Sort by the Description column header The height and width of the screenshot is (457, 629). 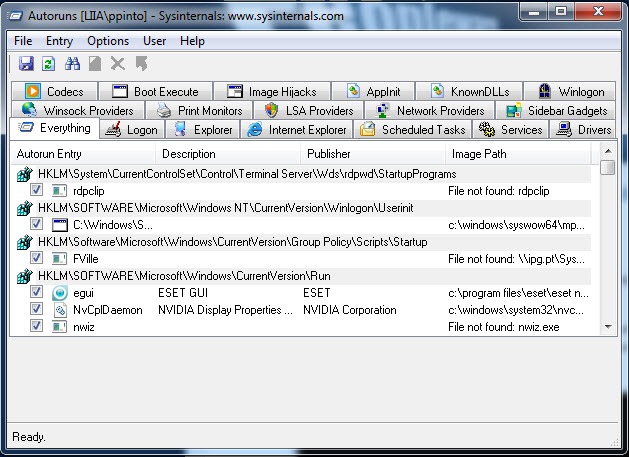point(228,154)
